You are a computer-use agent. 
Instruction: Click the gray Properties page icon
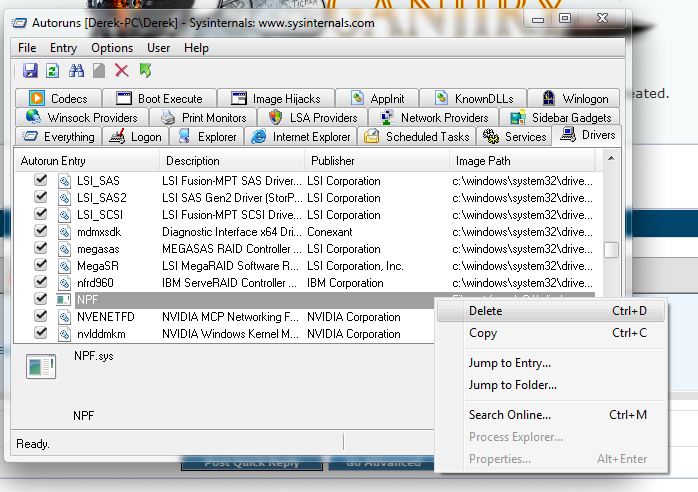point(99,70)
